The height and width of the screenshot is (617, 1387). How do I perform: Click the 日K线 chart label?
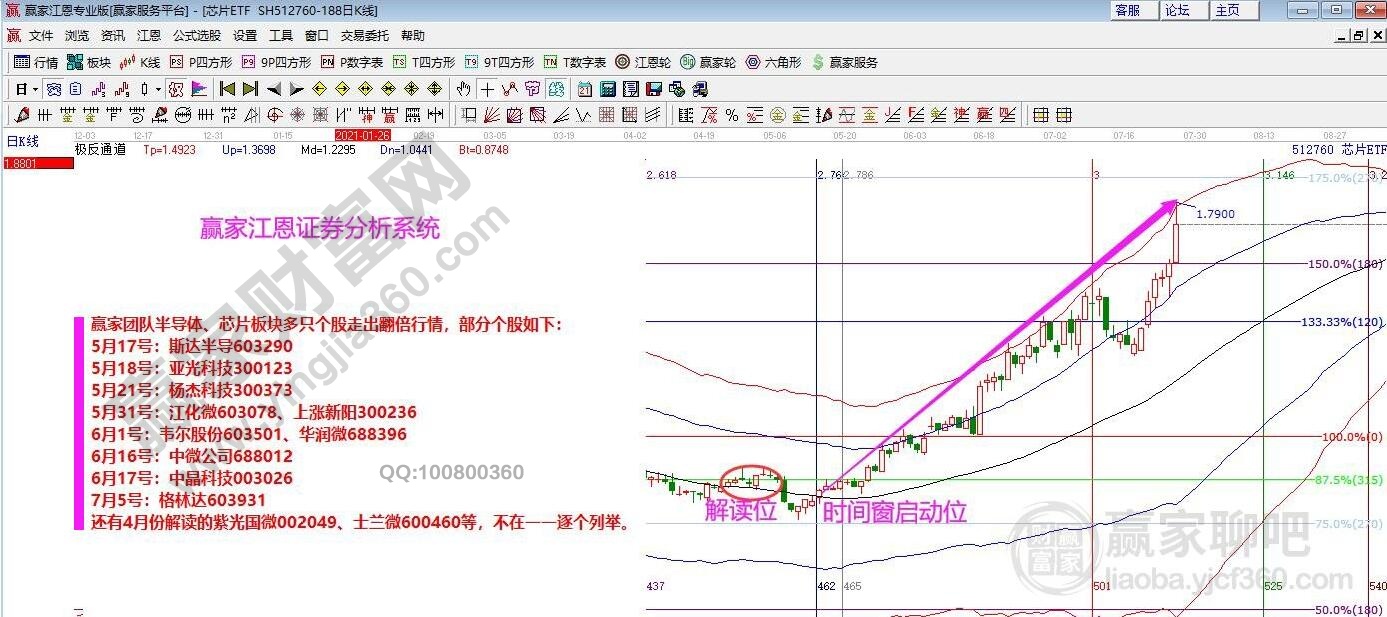23,142
